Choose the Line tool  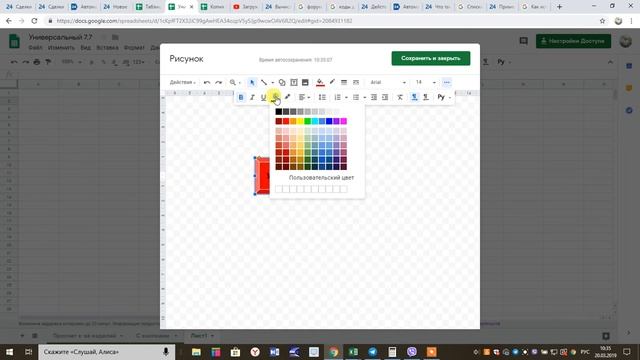coord(264,82)
